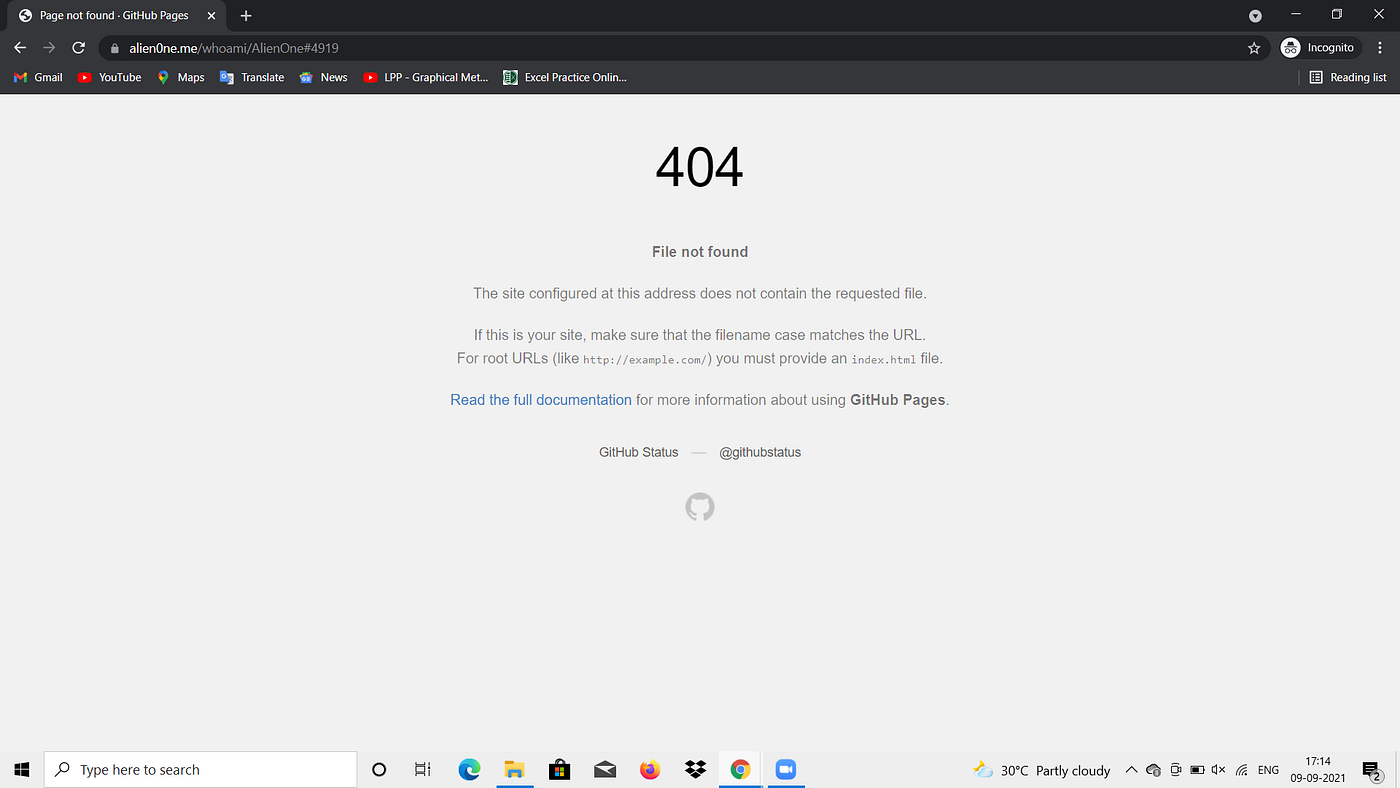Toggle the language to ENG in the tray
The image size is (1400, 788).
(x=1268, y=770)
